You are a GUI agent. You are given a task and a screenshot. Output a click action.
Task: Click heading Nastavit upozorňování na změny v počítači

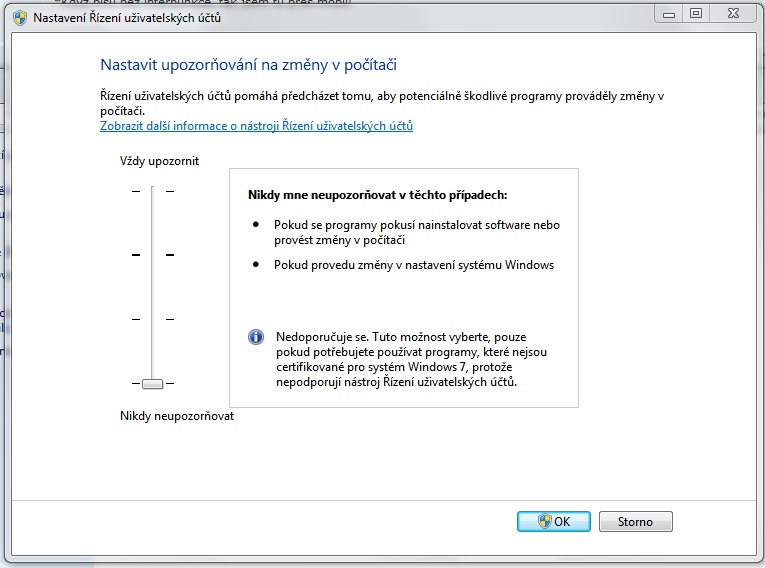[248, 65]
